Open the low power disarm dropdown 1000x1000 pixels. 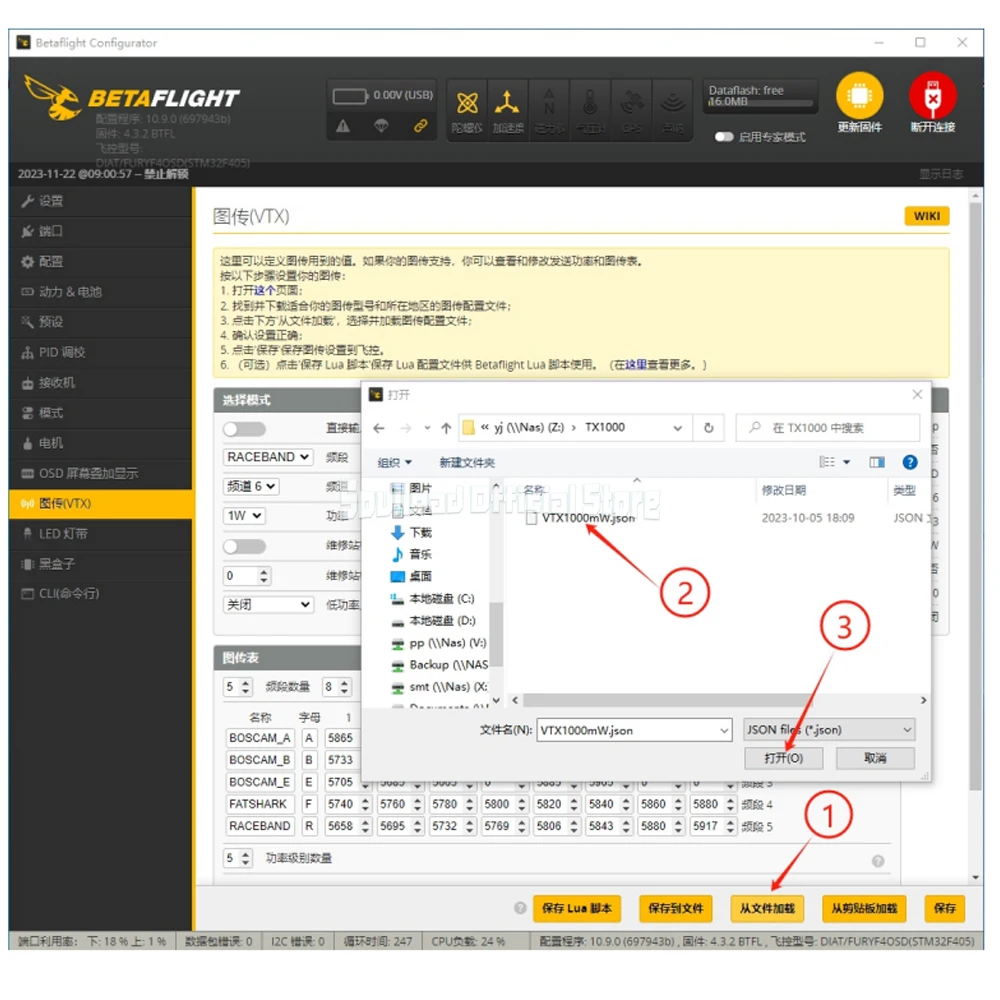coord(268,605)
